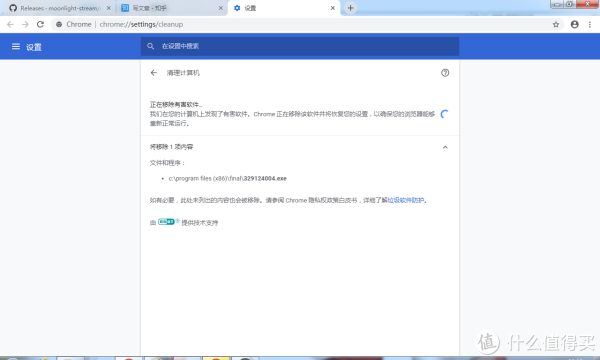This screenshot has height=360, width=600.
Task: Open the settings hamburger menu
Action: tap(16, 47)
